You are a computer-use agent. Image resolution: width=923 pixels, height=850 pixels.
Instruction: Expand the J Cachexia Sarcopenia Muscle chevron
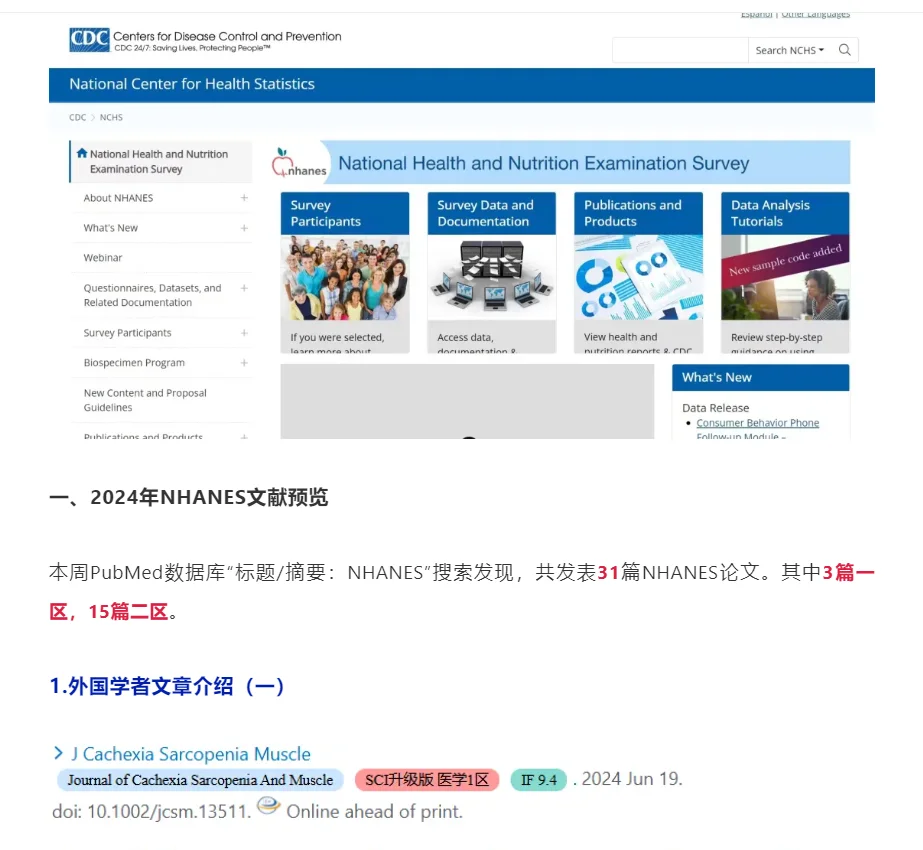[x=58, y=753]
